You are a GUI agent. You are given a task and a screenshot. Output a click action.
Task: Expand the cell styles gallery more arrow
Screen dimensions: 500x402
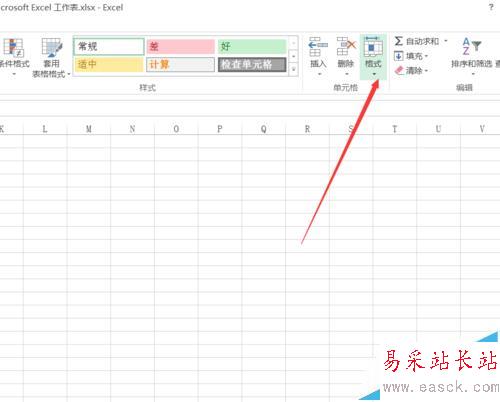coord(293,69)
